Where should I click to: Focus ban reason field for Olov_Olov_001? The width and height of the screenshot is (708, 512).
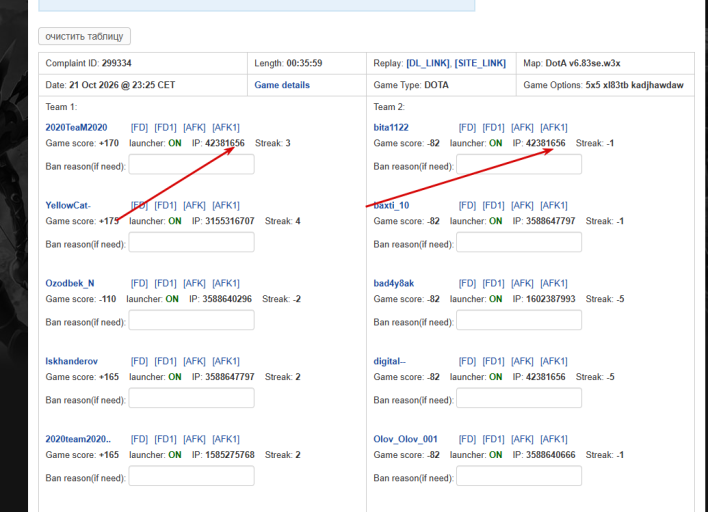[x=519, y=476]
